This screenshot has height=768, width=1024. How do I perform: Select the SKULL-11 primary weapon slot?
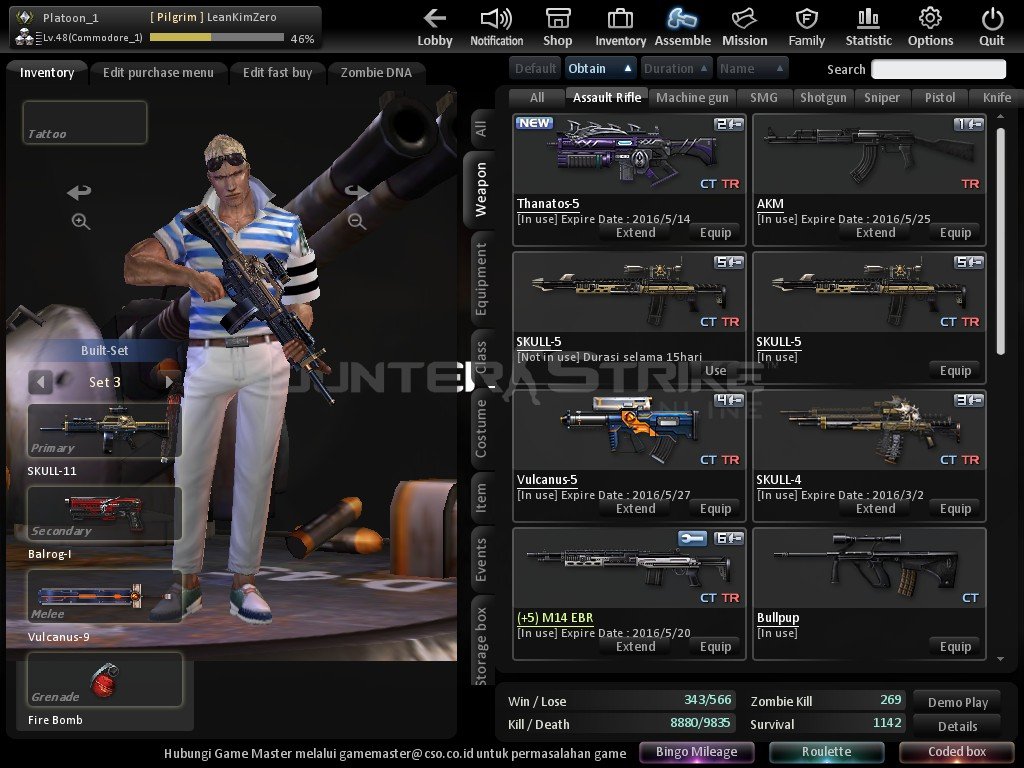click(x=104, y=430)
